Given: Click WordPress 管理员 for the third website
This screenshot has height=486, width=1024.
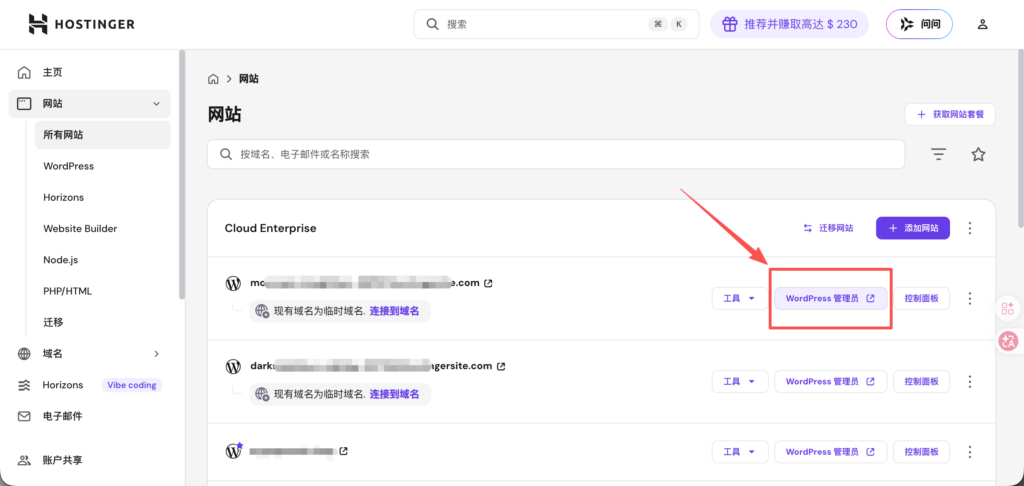Looking at the screenshot, I should [x=831, y=451].
